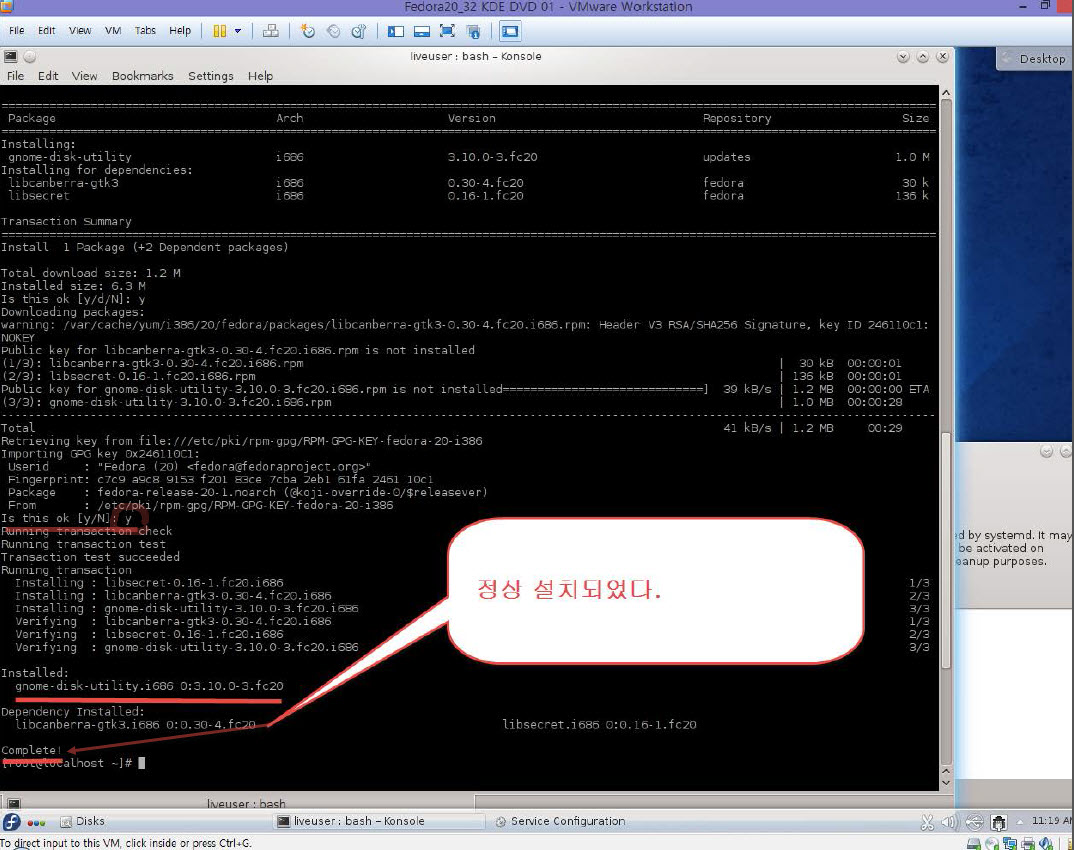The height and width of the screenshot is (850, 1074).
Task: Open the VMware snapshot manager
Action: (x=358, y=31)
